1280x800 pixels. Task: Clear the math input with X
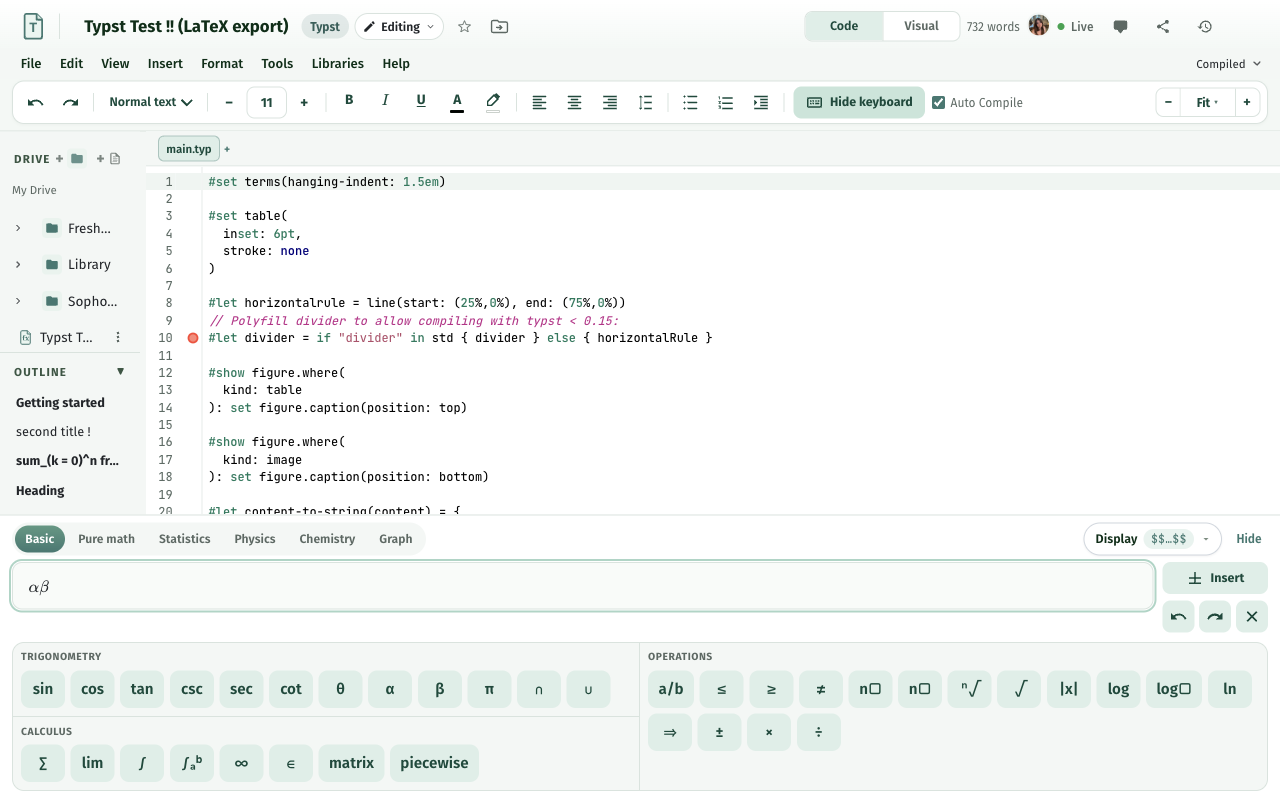[1252, 617]
